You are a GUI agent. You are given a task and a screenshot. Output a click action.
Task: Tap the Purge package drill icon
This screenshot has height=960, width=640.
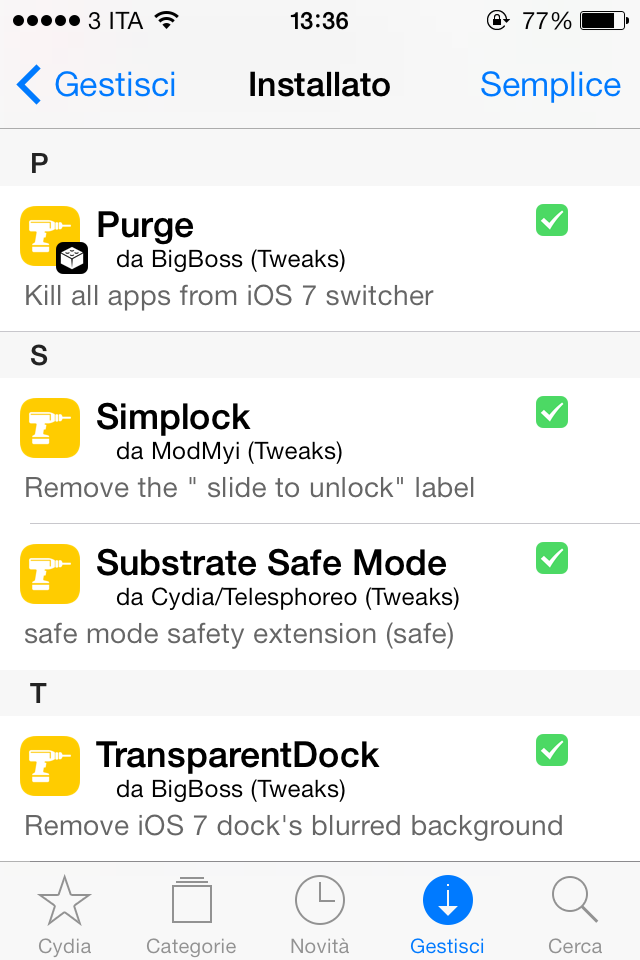[x=50, y=236]
